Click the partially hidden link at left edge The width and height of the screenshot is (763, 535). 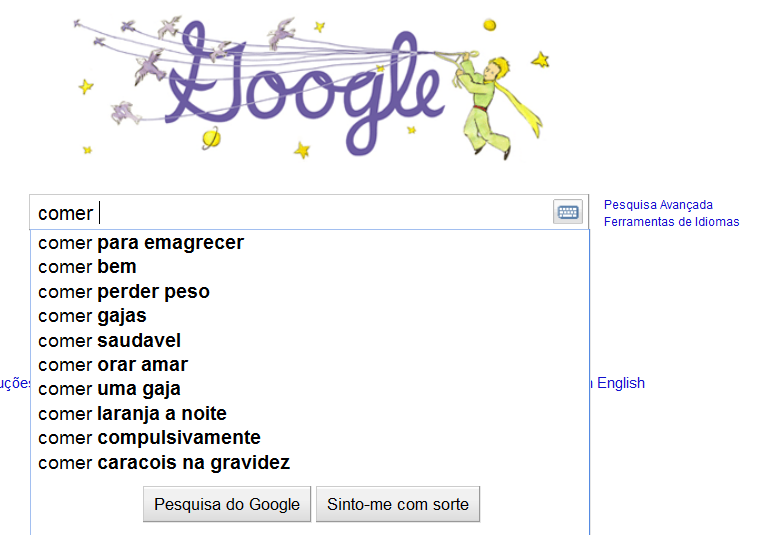tap(10, 383)
